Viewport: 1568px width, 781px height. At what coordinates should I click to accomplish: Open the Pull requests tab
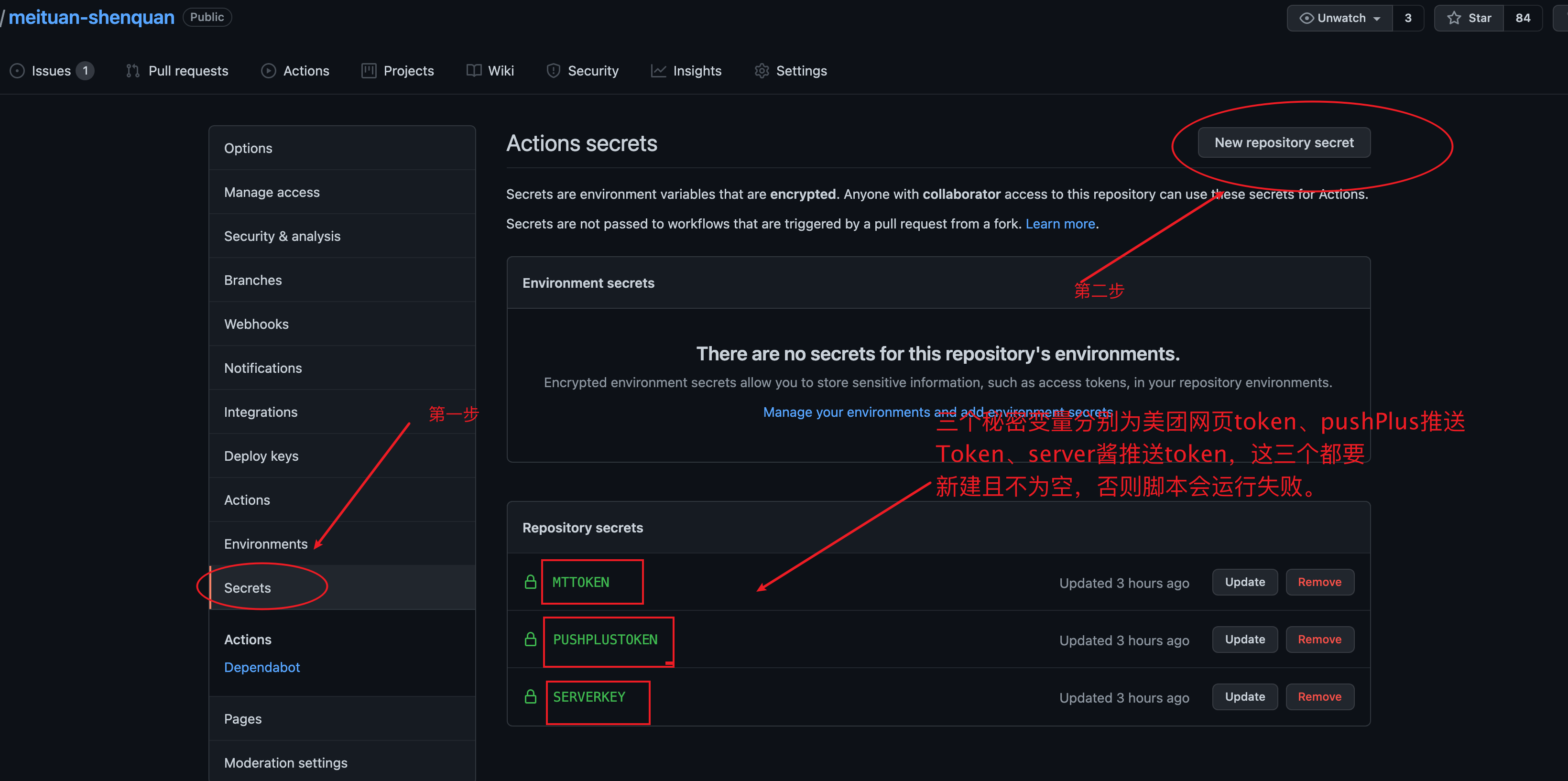click(177, 71)
